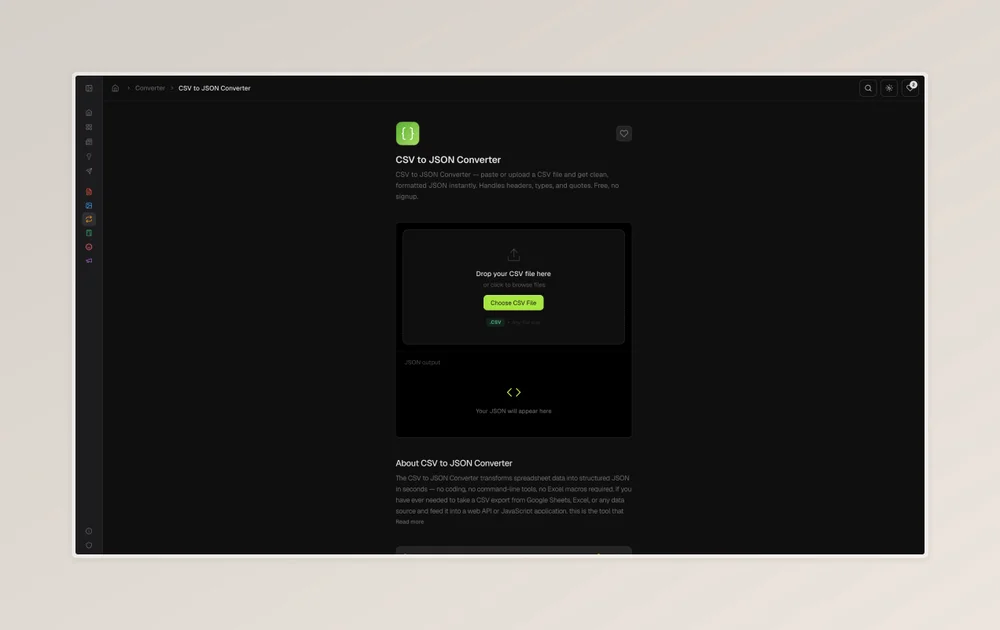The image size is (1000, 630).
Task: Favorite this tool with the heart button
Action: pos(624,134)
